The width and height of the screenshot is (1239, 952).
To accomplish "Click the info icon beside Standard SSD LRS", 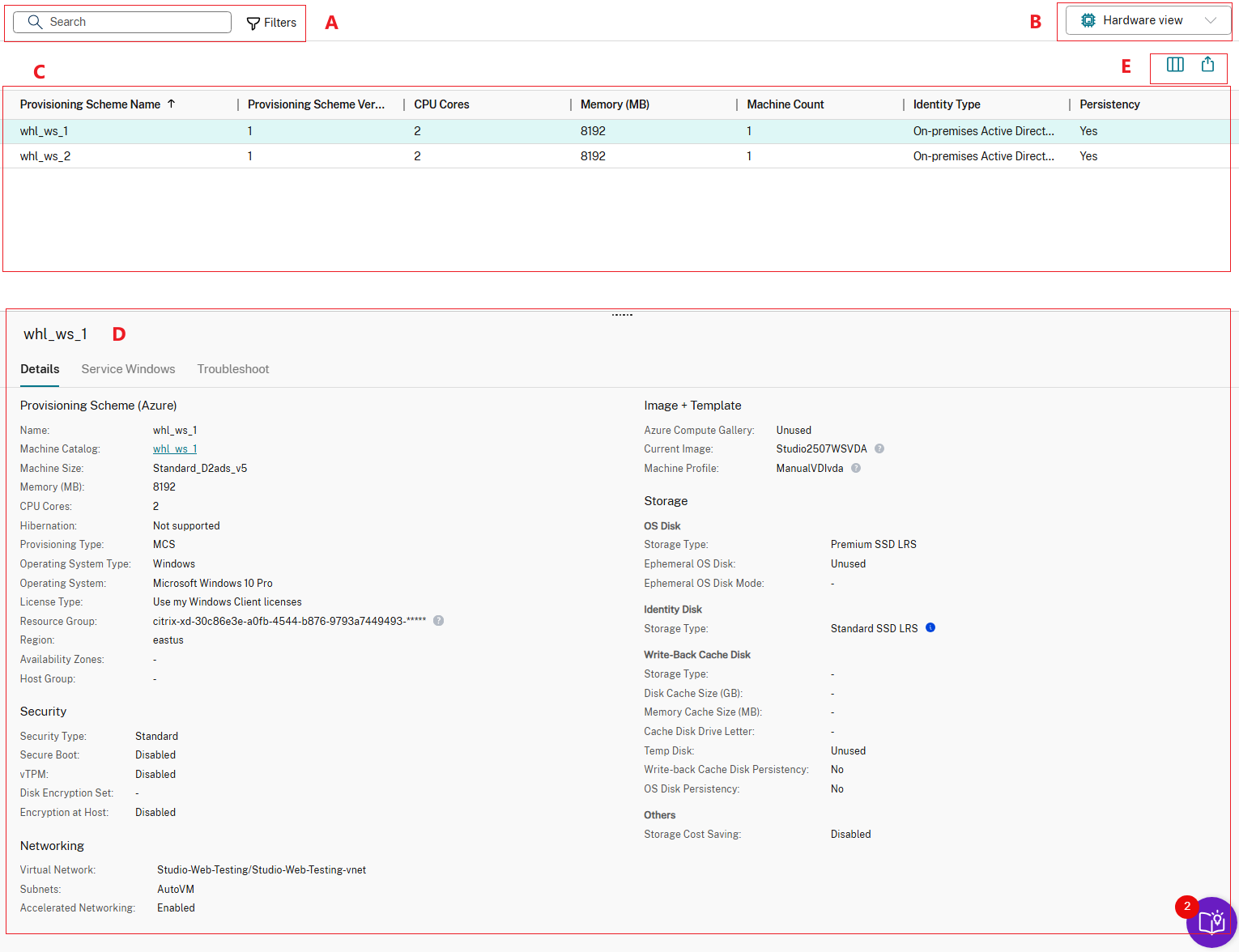I will click(930, 627).
